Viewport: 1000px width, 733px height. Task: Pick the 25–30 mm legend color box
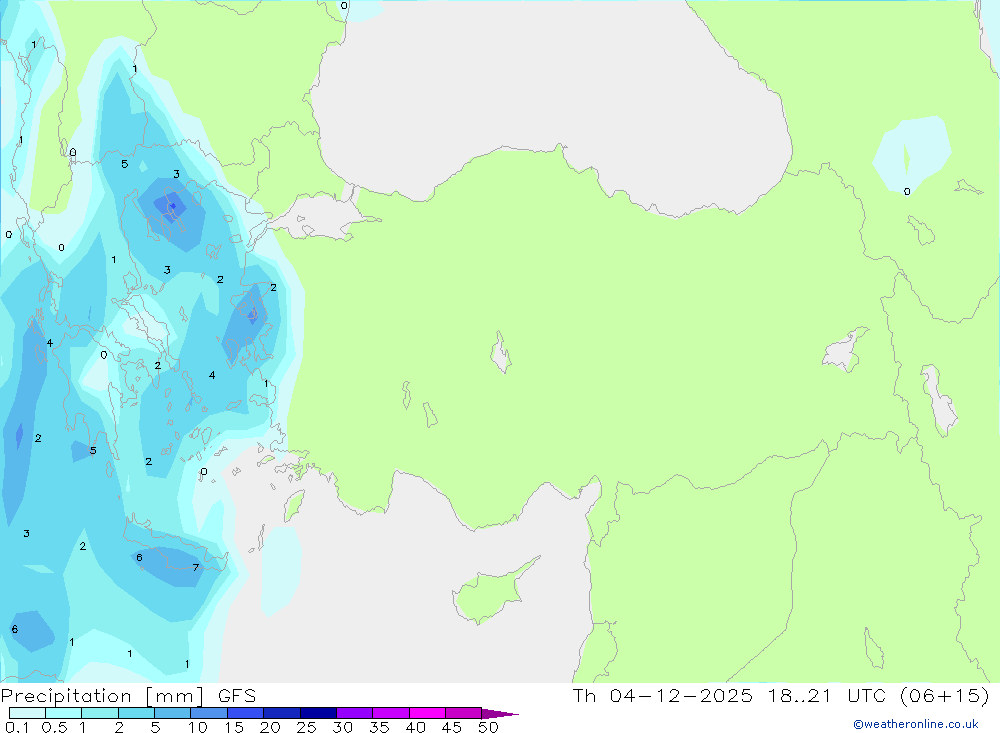point(318,713)
